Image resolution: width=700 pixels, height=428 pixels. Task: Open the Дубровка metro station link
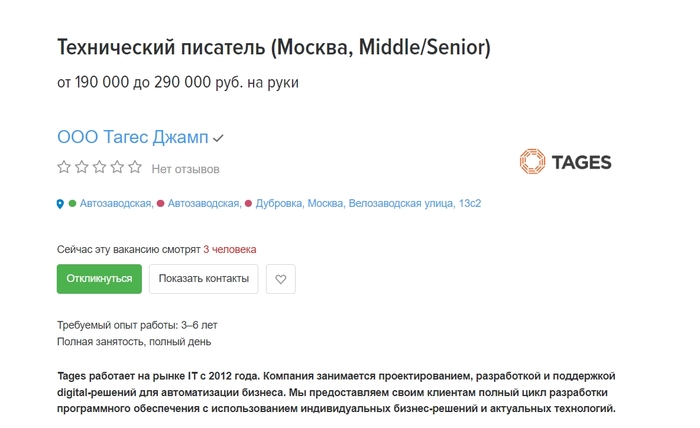tap(279, 204)
